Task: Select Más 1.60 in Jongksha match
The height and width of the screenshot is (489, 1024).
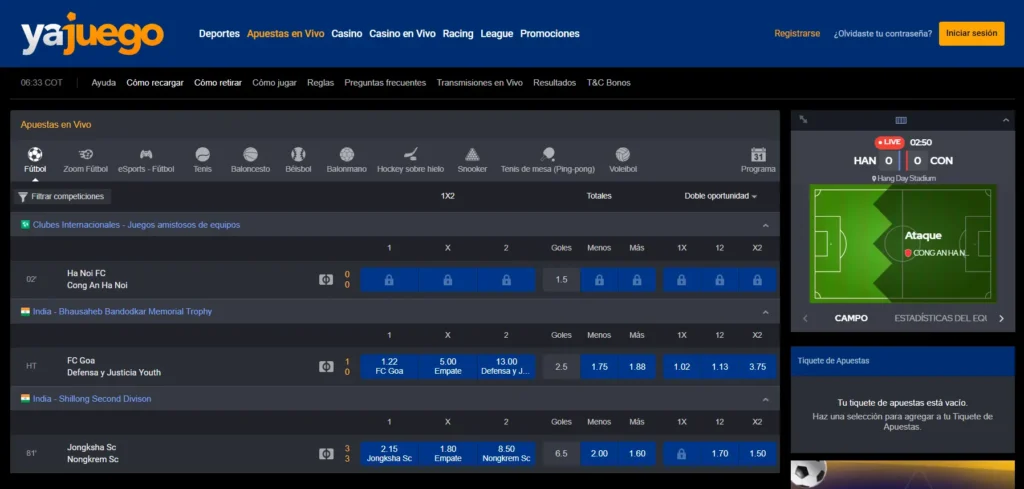Action: (637, 453)
